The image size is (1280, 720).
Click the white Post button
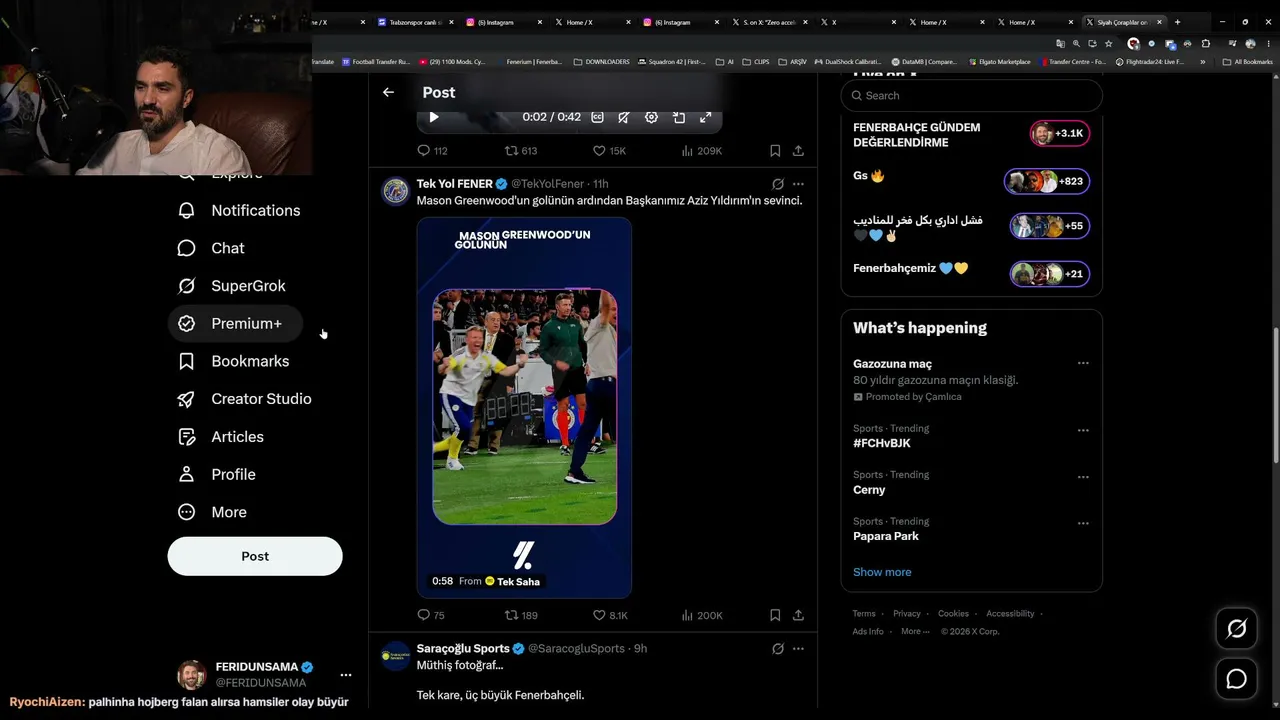coord(255,556)
